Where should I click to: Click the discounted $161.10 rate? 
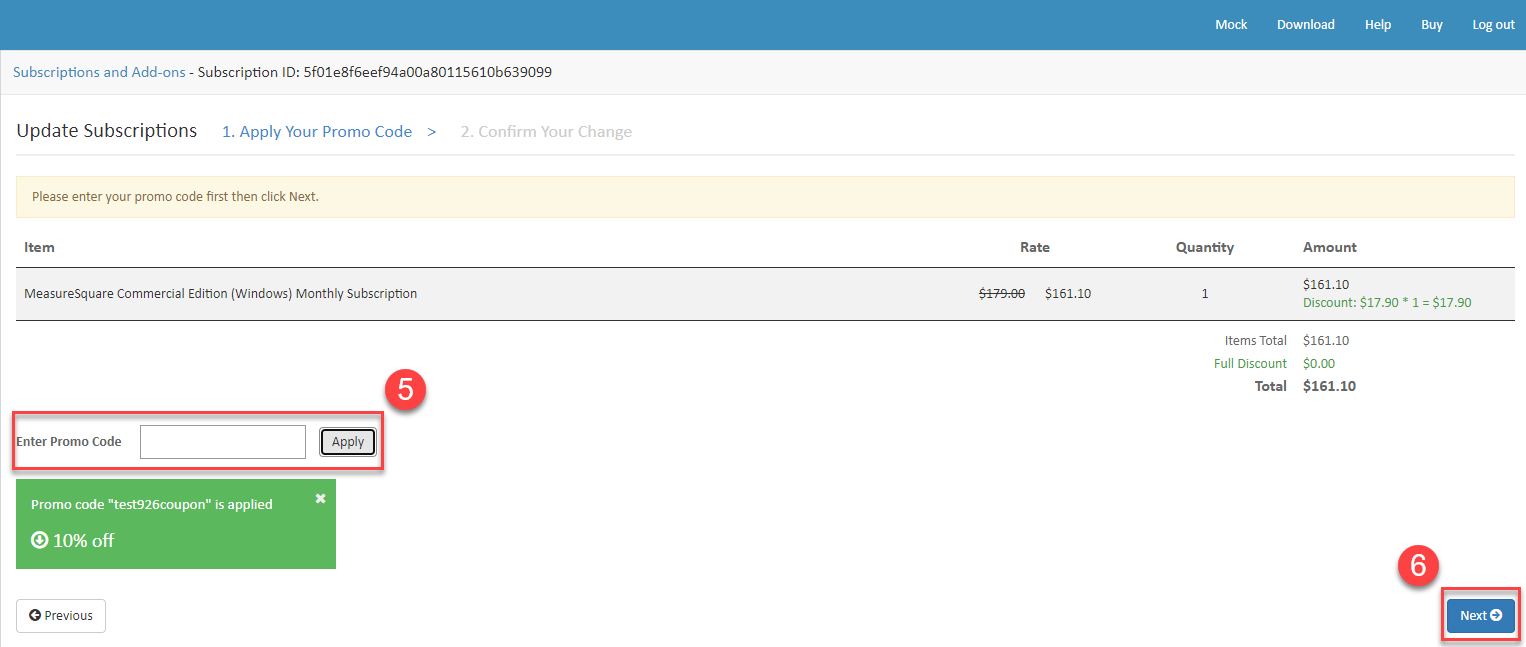click(1068, 294)
